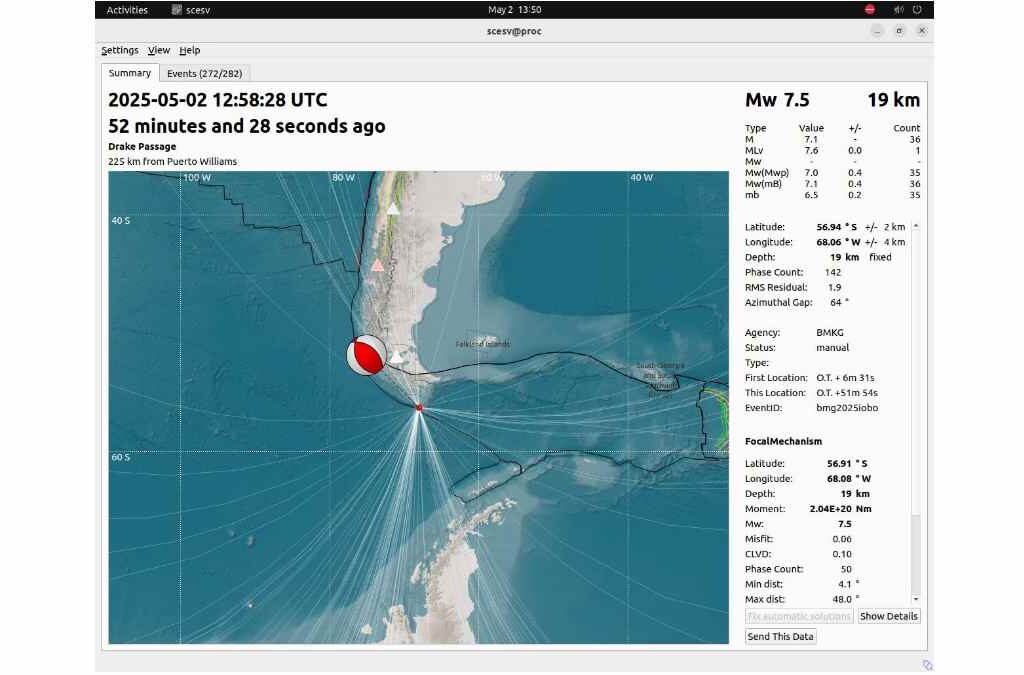Screen dimensions: 1024x675
Task: Click the 60 S latitude label on map
Action: coord(121,457)
